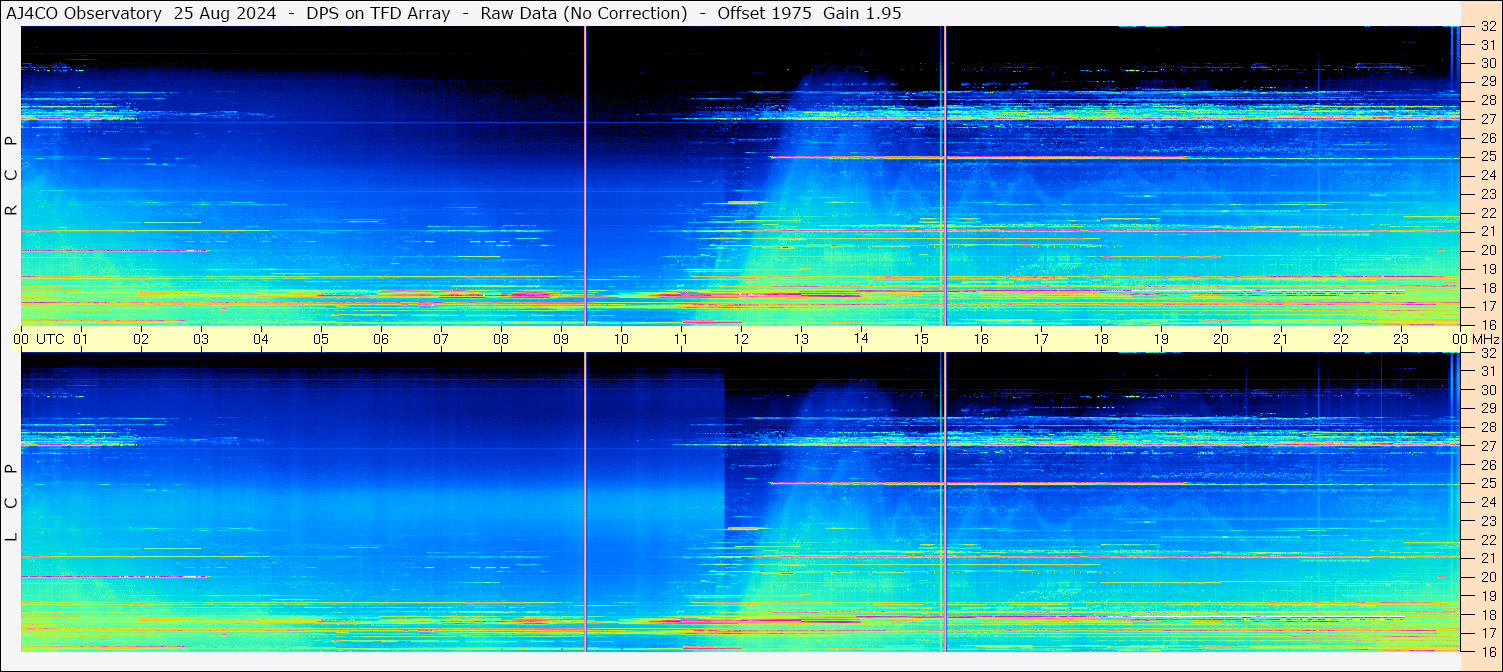
Task: Click the 07 hour mark on the time axis
Action: tap(441, 339)
